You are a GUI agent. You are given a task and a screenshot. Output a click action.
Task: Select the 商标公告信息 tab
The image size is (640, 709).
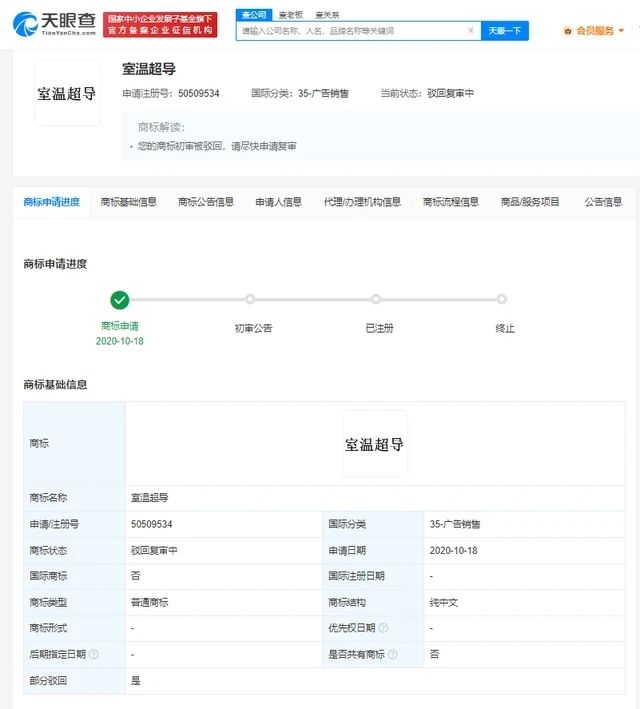tap(206, 202)
